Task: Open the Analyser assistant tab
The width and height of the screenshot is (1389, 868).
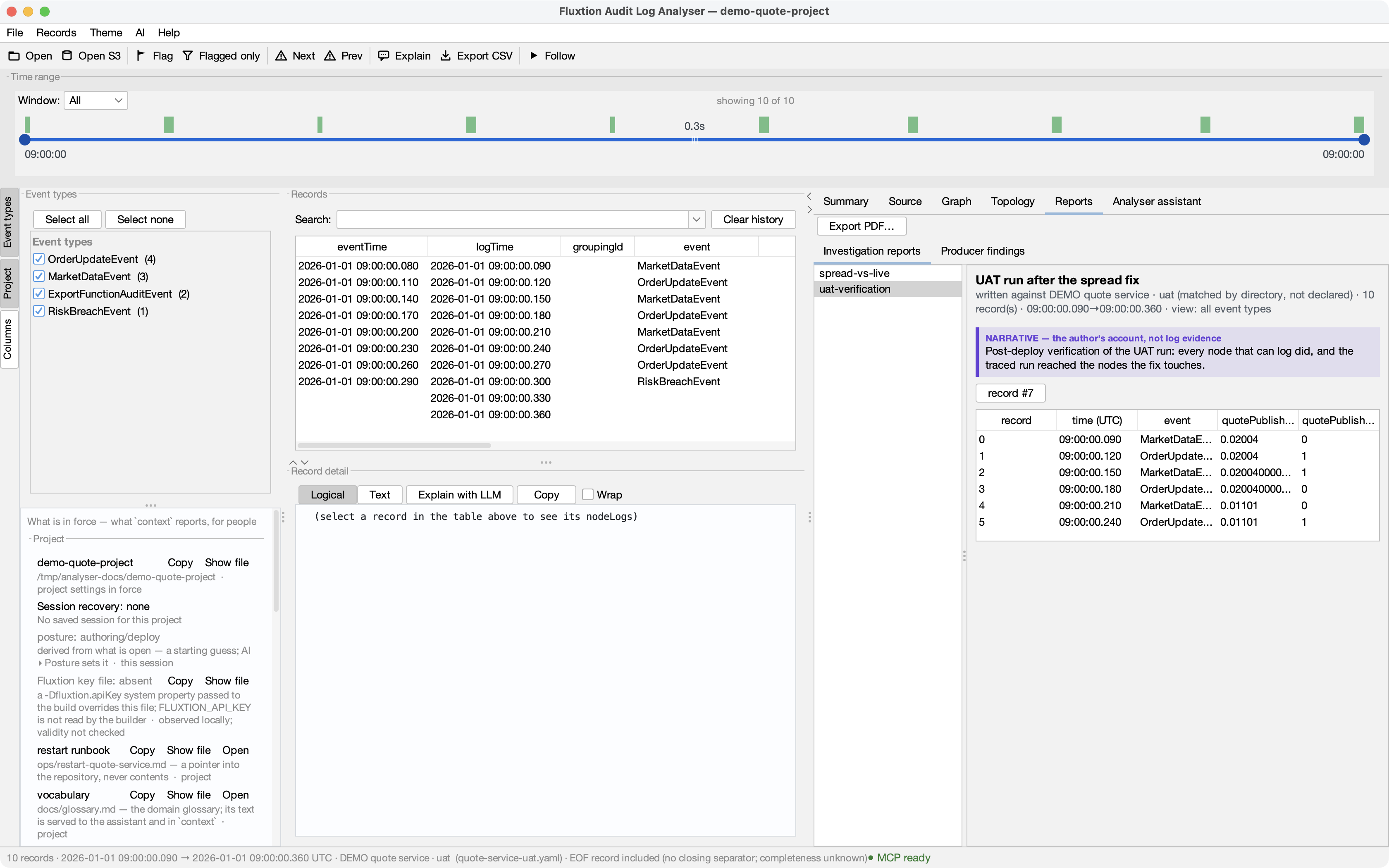Action: coord(1157,202)
